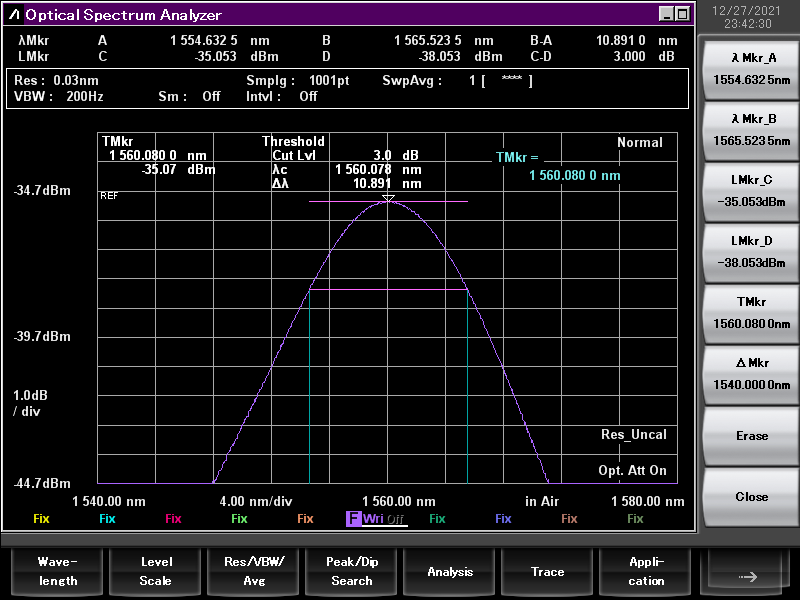Image resolution: width=800 pixels, height=600 pixels.
Task: Click the in Air indicator
Action: tap(542, 502)
